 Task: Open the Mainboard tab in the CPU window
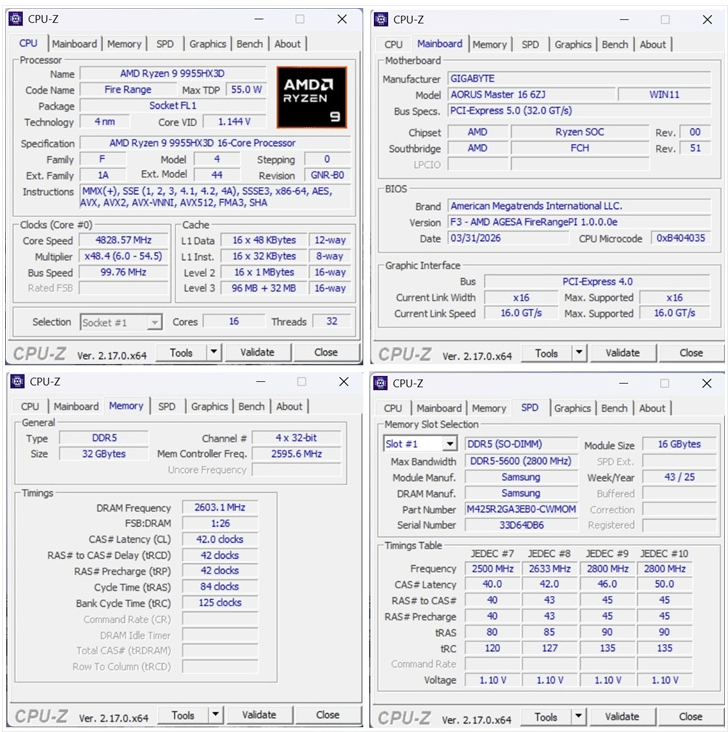tap(75, 44)
